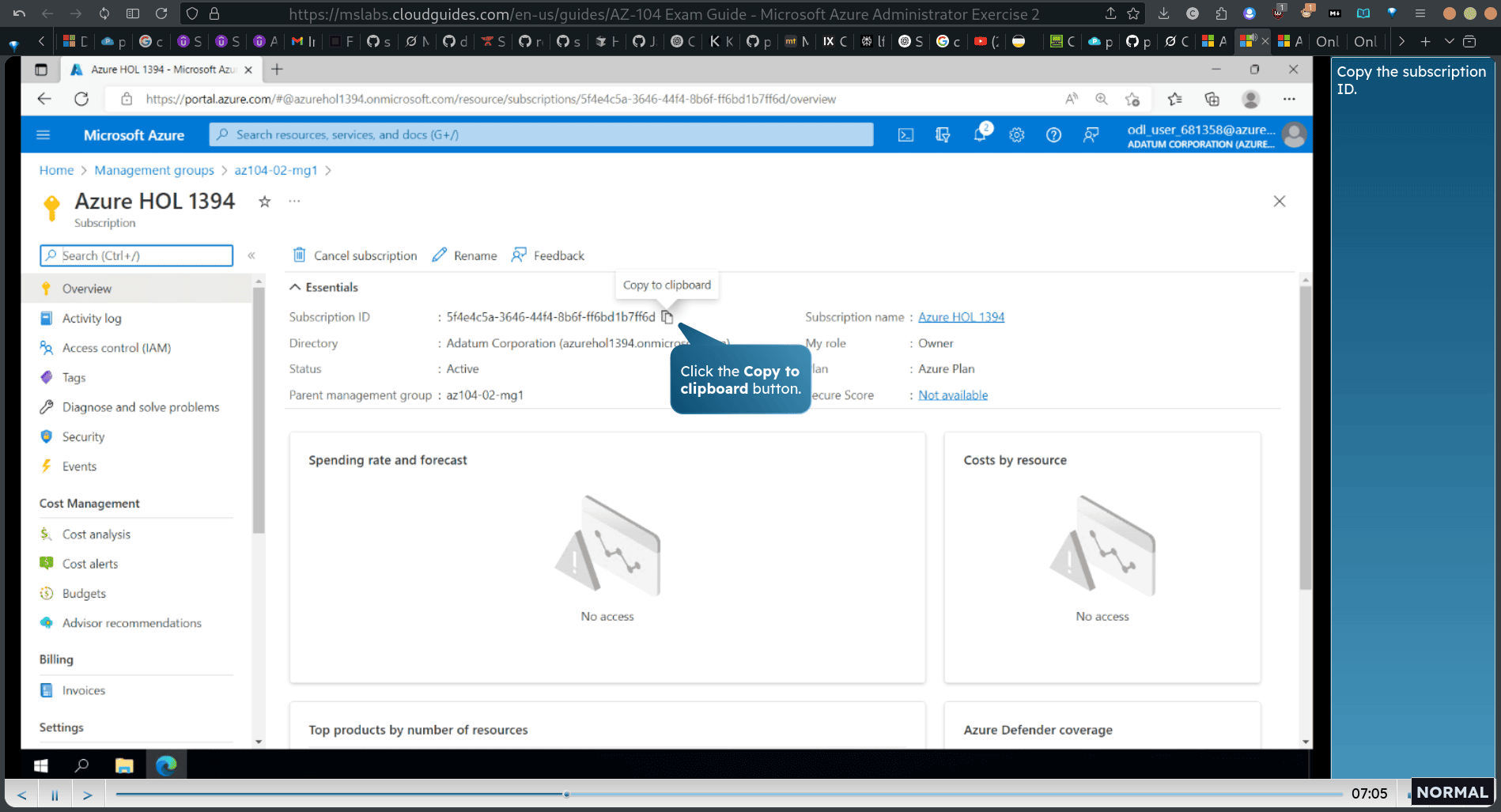Pause the guide playback

point(55,795)
